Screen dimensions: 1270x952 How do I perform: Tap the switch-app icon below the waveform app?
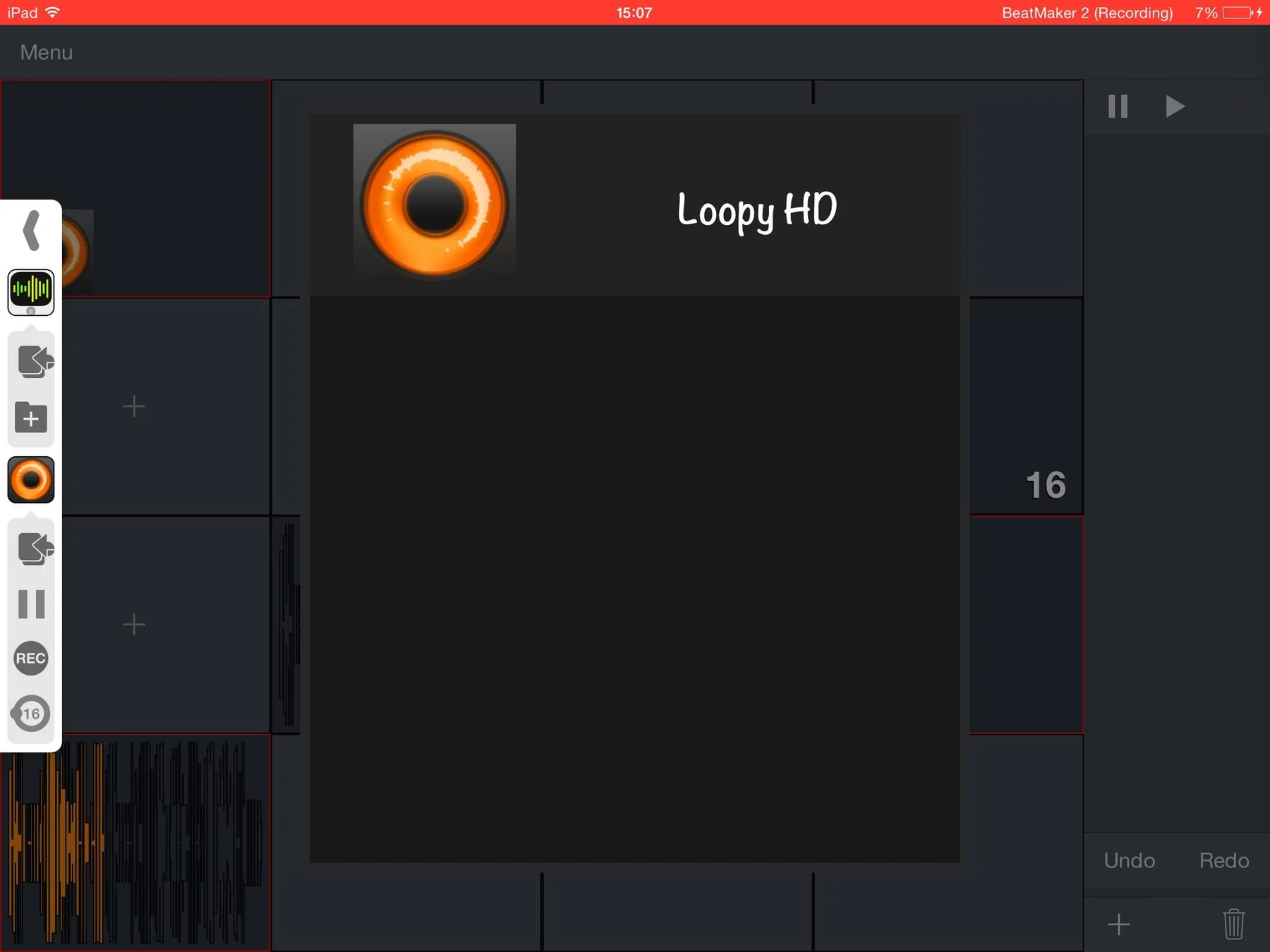35,362
